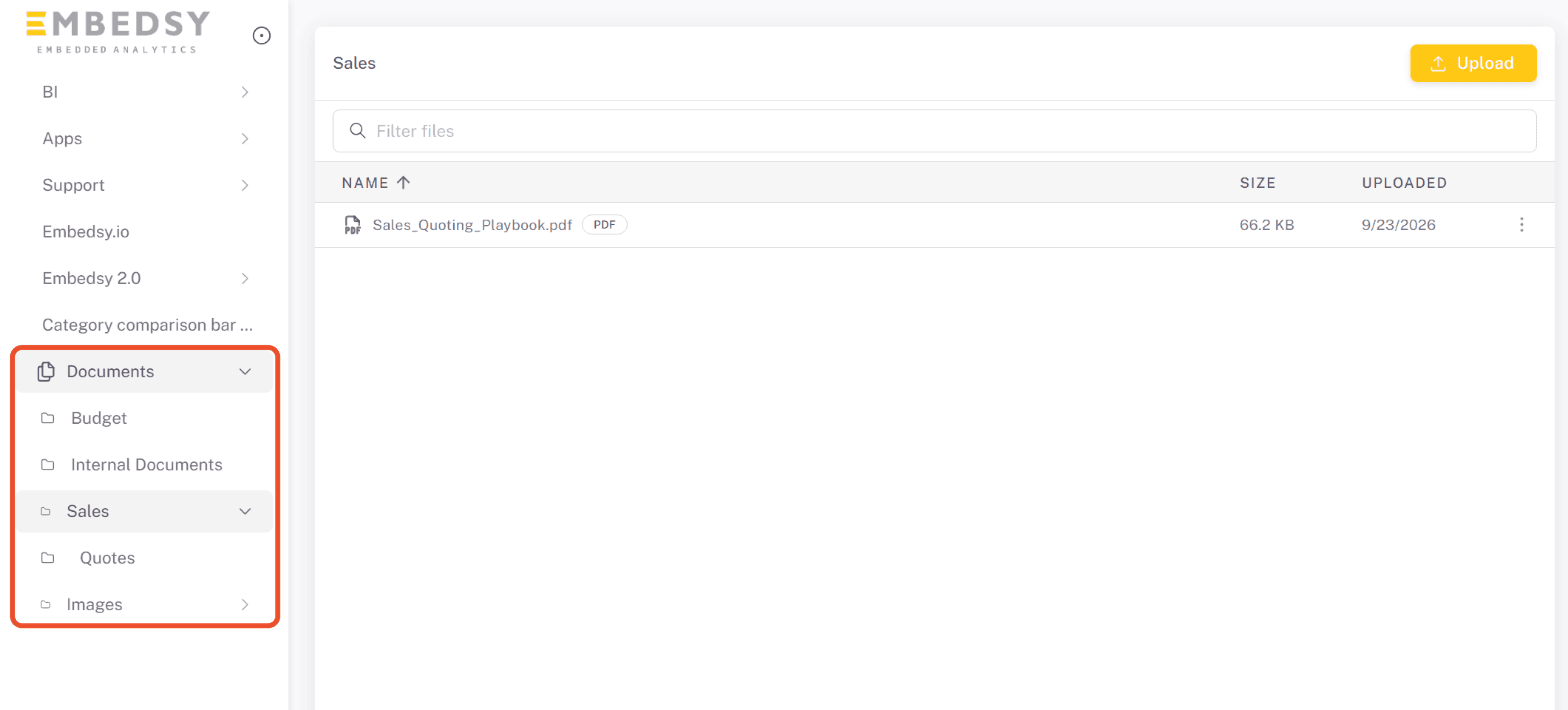Screen dimensions: 1568x710
Task: Click the yellow Upload button
Action: pyautogui.click(x=1473, y=63)
